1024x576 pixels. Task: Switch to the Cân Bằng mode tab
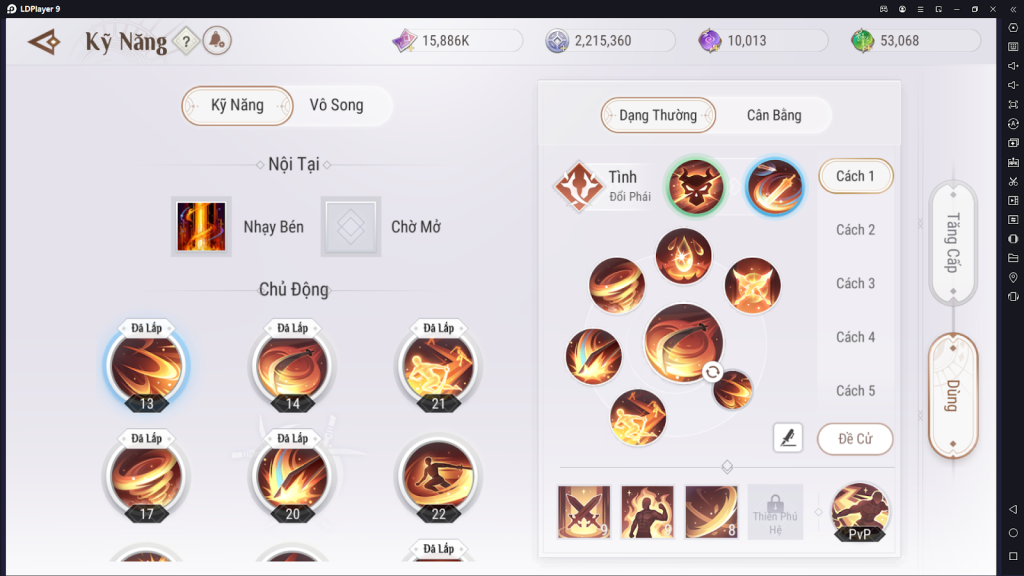tap(774, 116)
